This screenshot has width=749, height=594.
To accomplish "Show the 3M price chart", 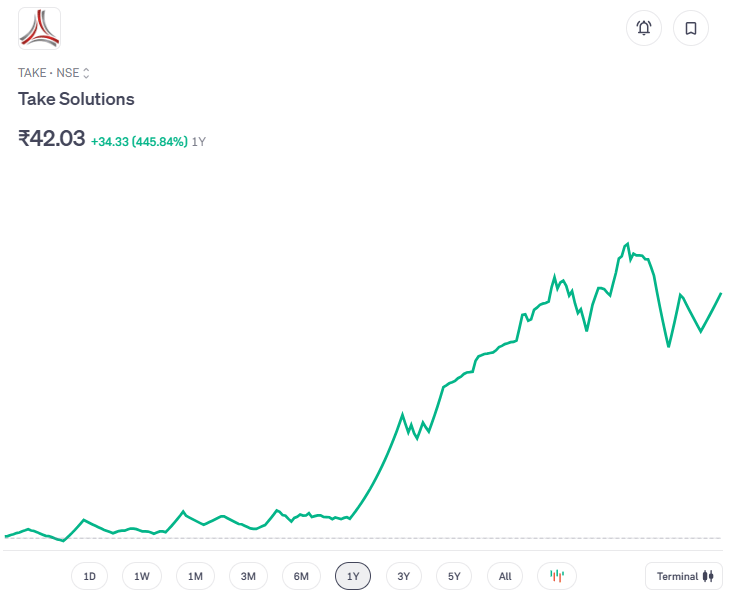I will tap(248, 576).
